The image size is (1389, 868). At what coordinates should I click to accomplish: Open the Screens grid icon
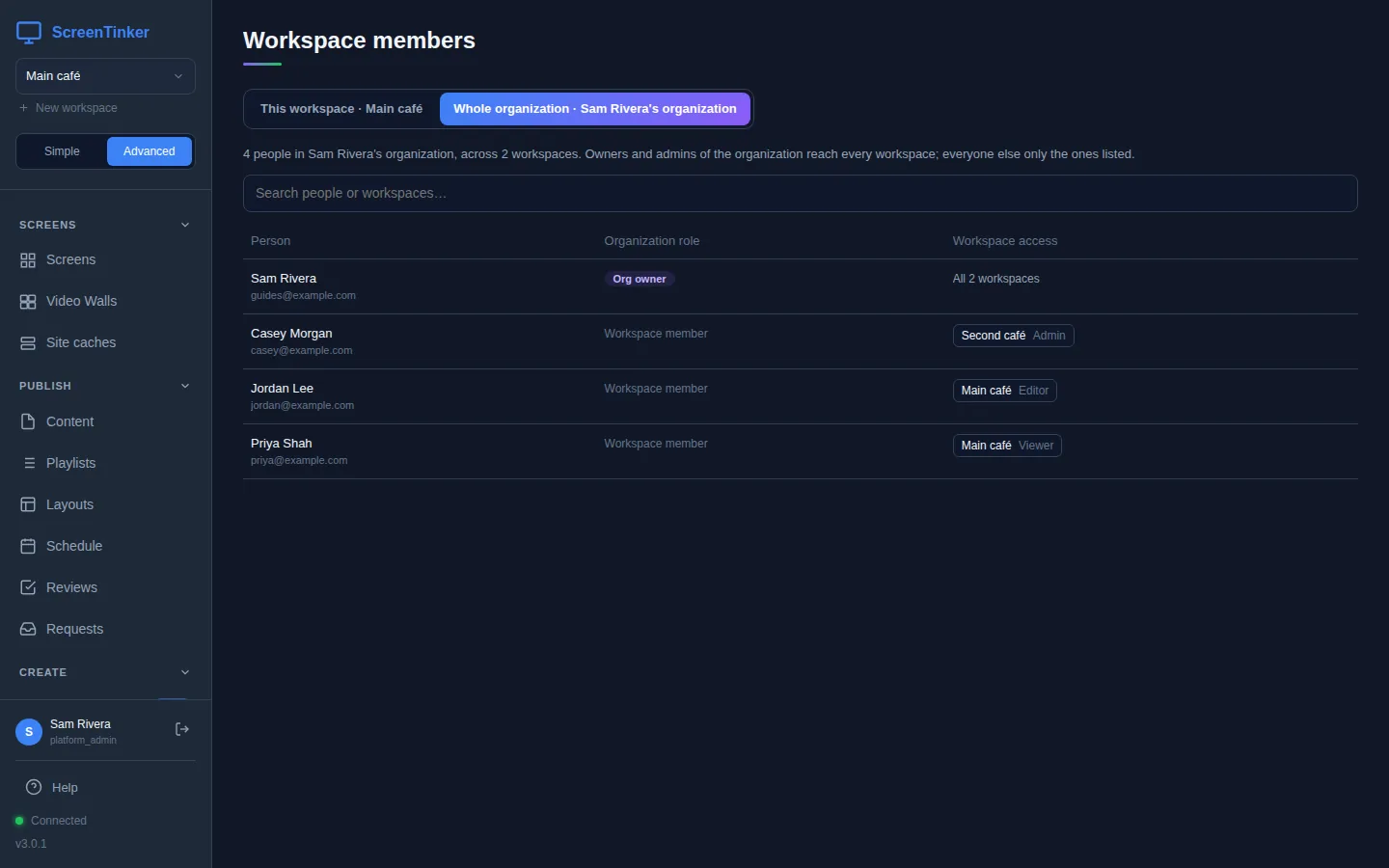tap(28, 260)
